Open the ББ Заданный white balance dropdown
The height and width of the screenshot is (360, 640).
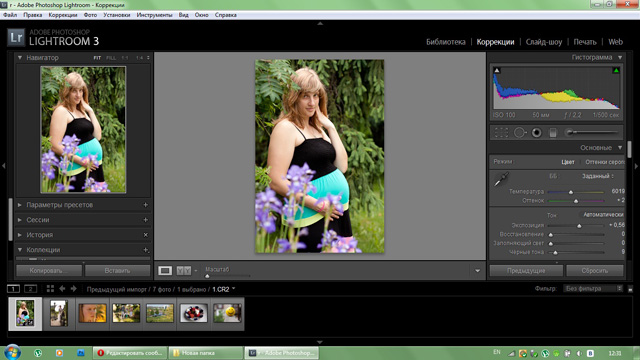(598, 176)
